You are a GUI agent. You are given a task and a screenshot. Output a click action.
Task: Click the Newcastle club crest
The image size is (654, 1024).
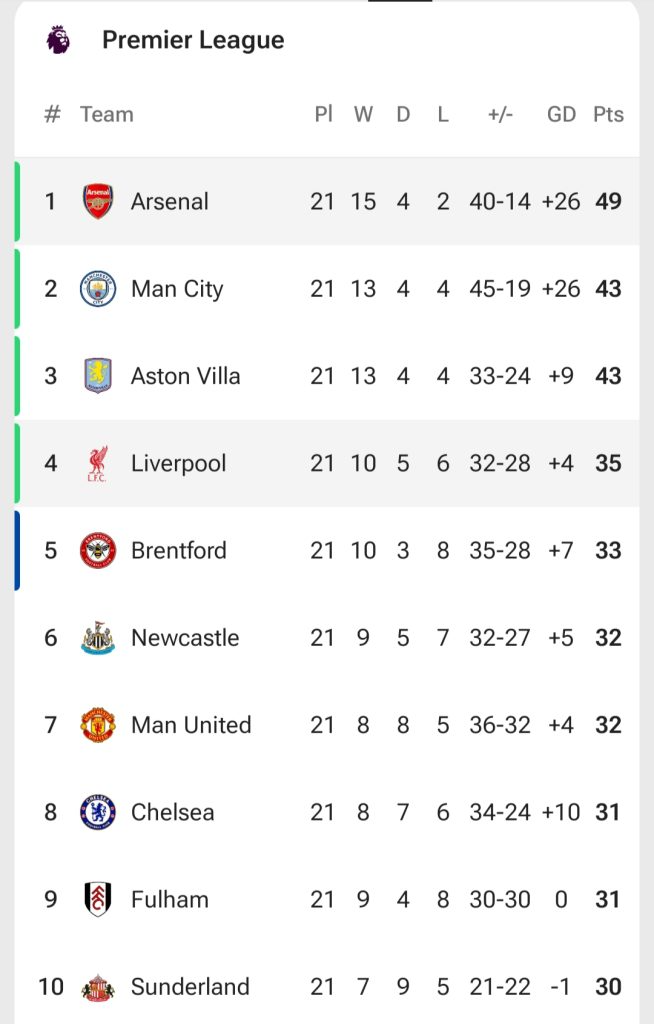click(x=98, y=638)
